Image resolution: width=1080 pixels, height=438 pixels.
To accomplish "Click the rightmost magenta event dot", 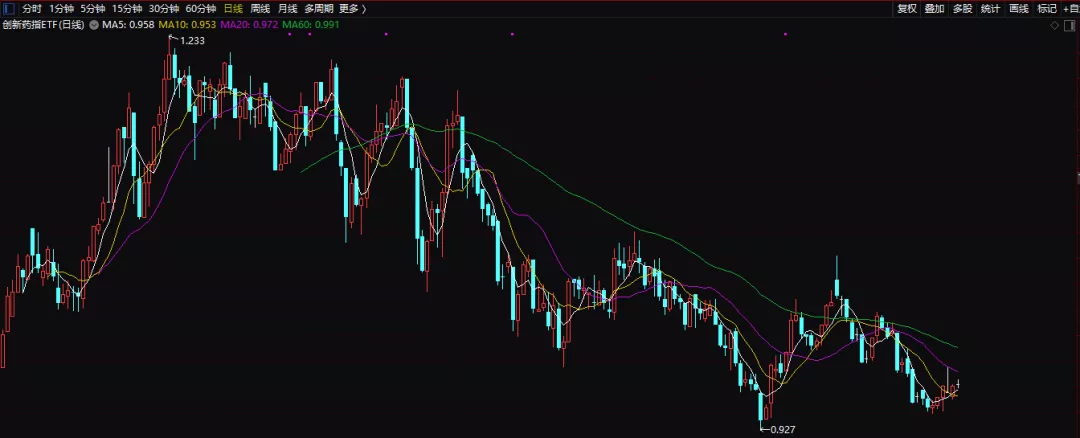I will tap(785, 34).
